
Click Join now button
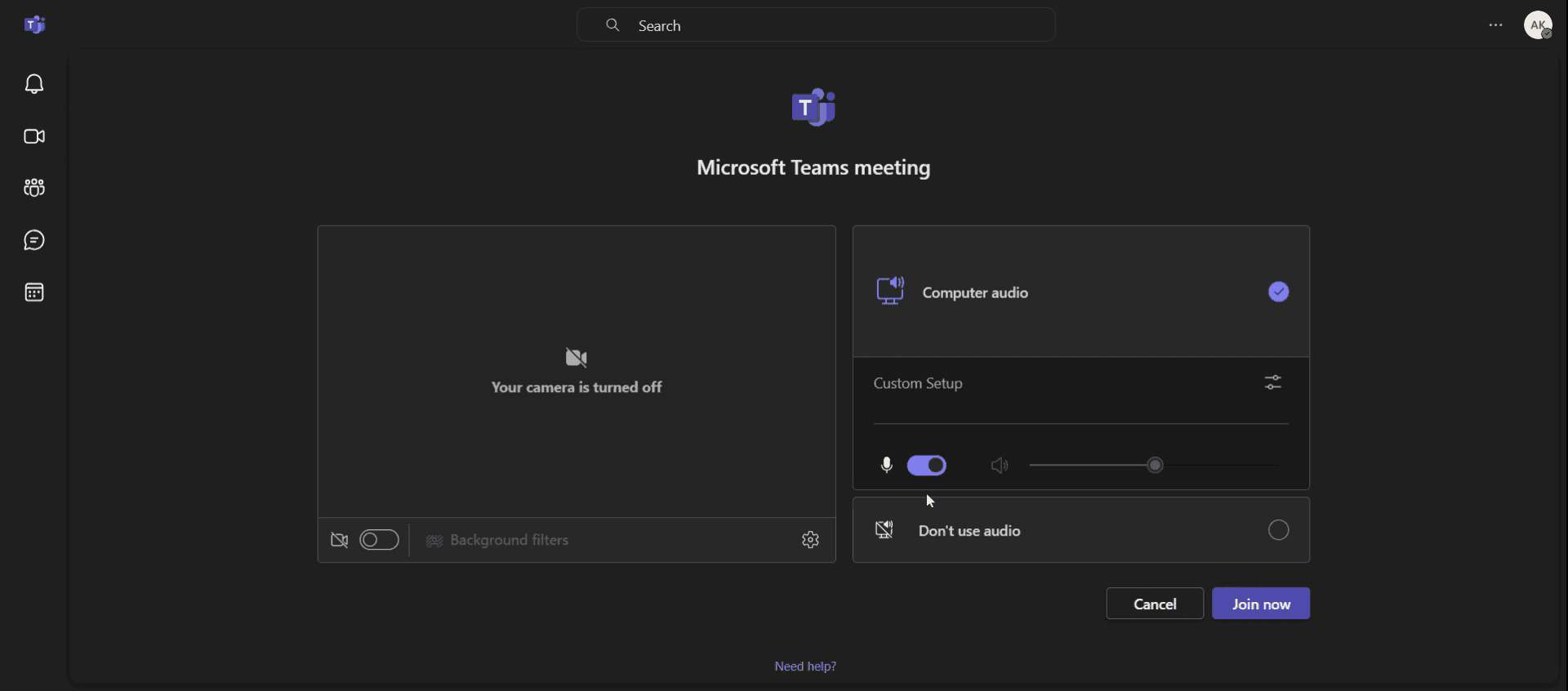coord(1261,604)
